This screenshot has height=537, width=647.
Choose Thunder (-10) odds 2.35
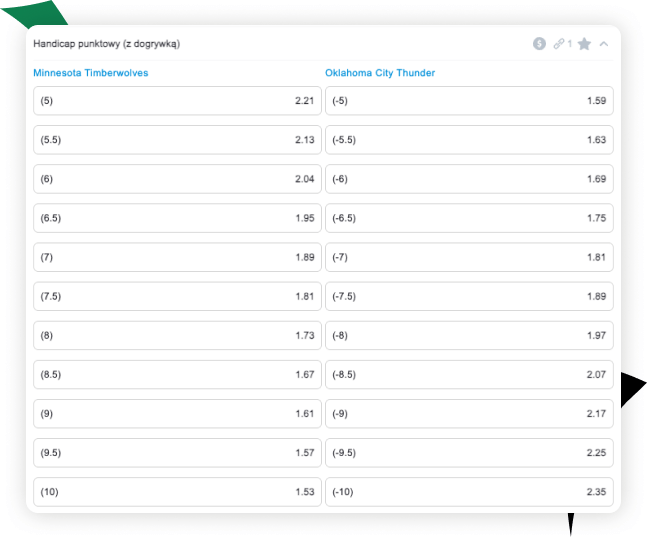click(469, 492)
